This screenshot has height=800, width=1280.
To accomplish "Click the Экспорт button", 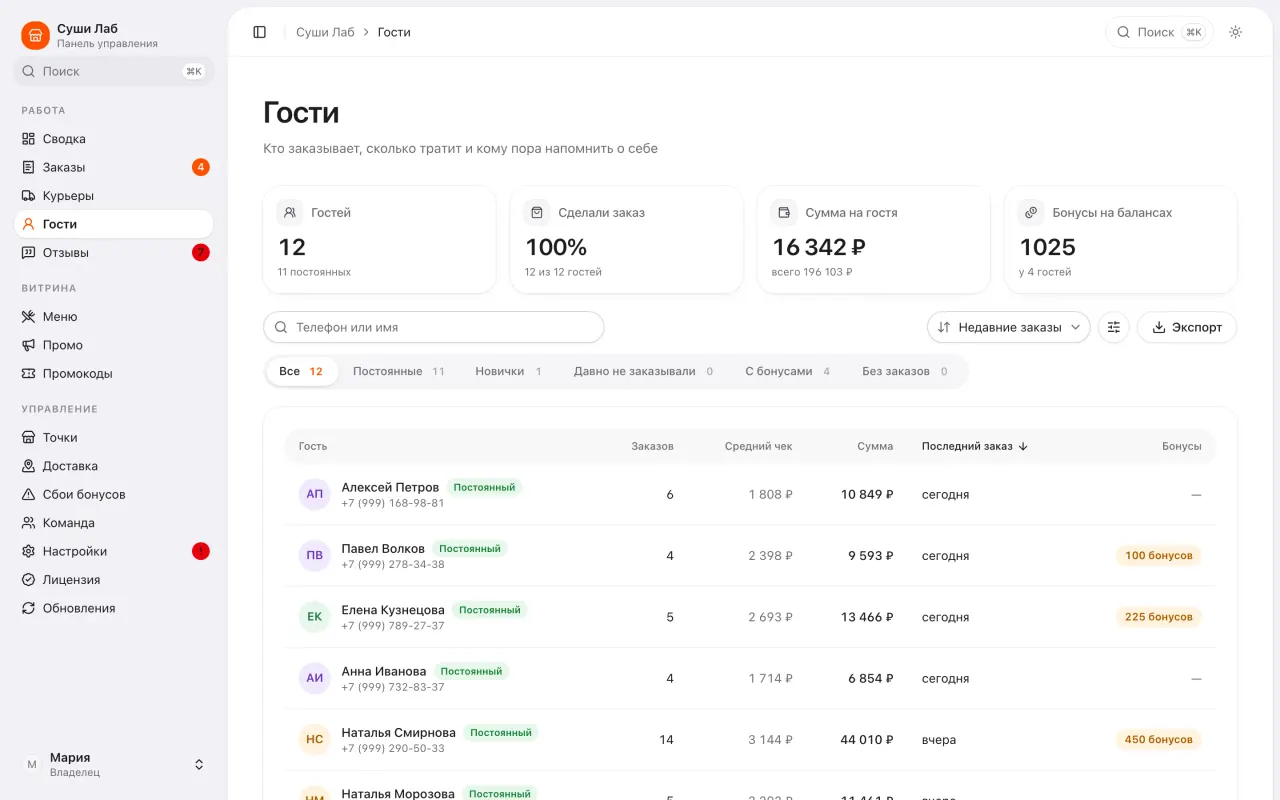I will click(1187, 327).
